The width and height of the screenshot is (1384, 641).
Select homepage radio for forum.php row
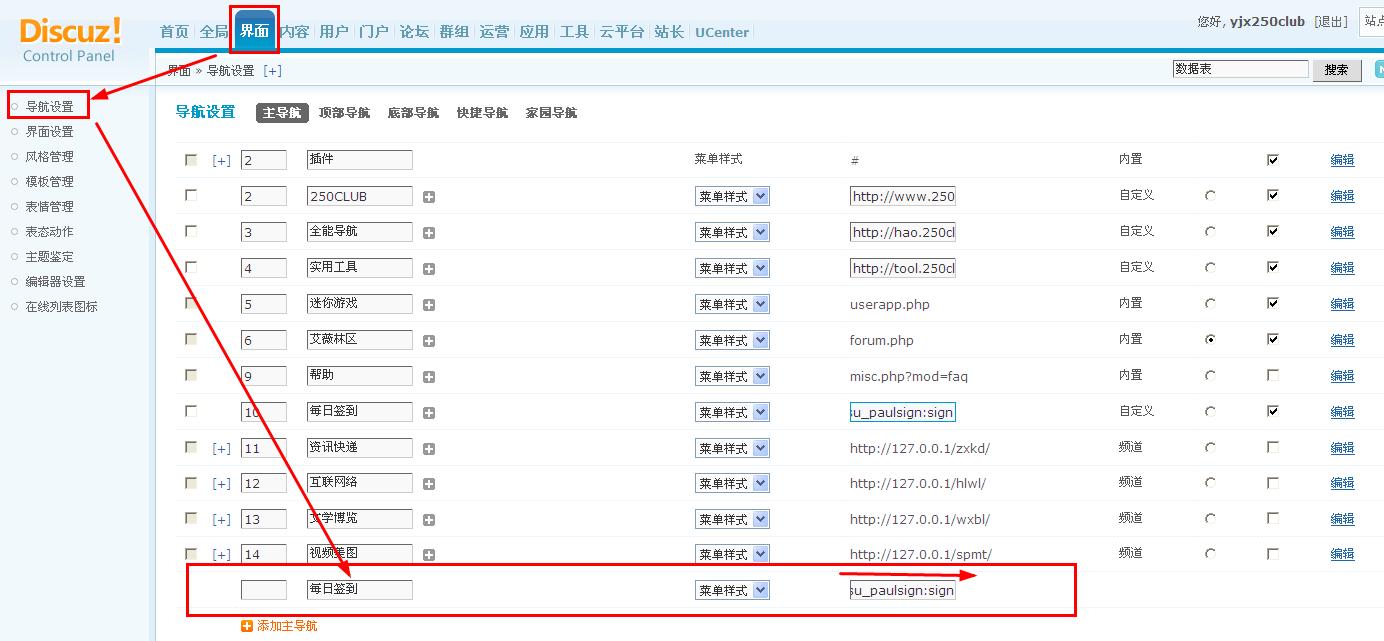click(1211, 340)
